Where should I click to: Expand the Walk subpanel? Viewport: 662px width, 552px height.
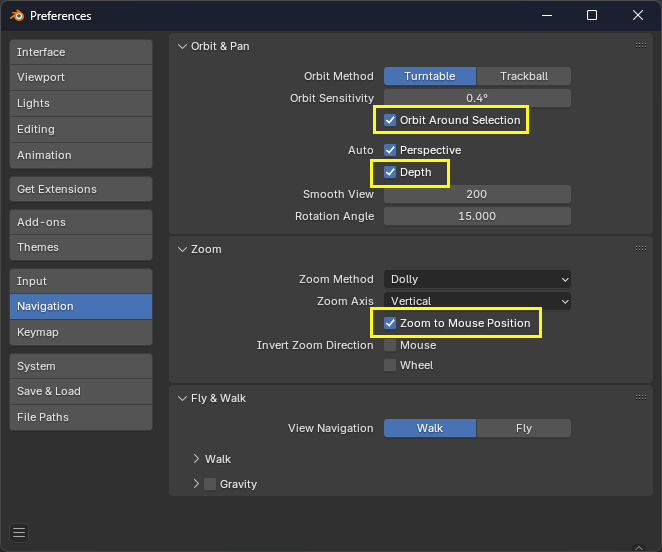click(x=196, y=459)
